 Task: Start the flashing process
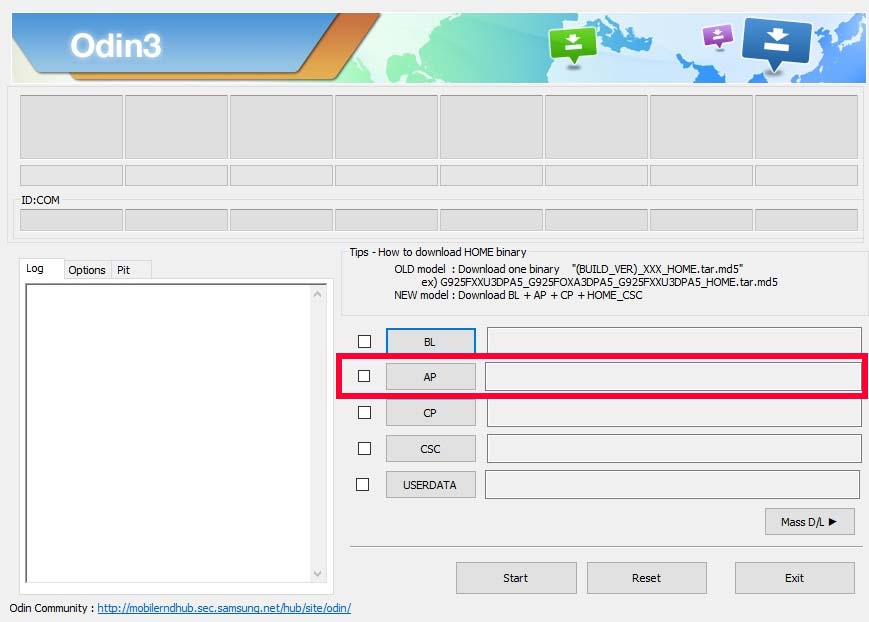[516, 578]
